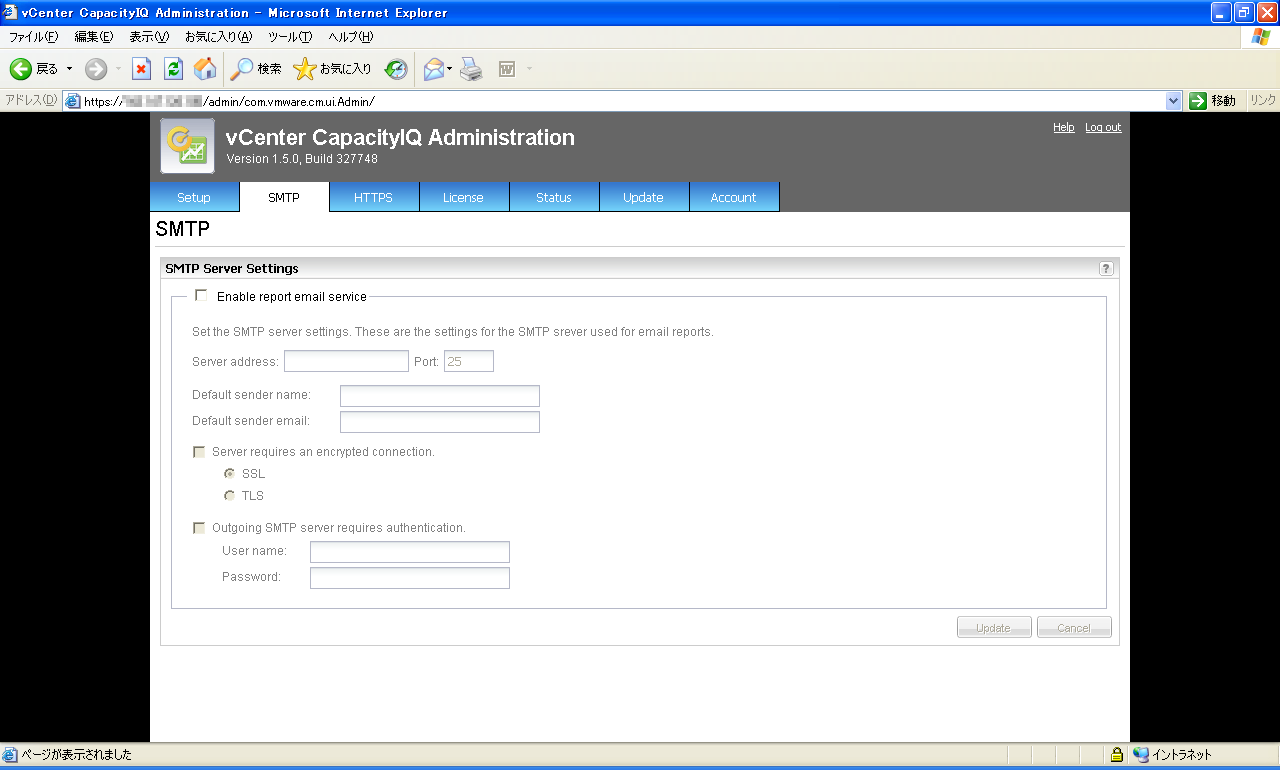This screenshot has width=1280, height=770.
Task: Toggle Outgoing SMTP server requires authentication
Action: pos(199,528)
